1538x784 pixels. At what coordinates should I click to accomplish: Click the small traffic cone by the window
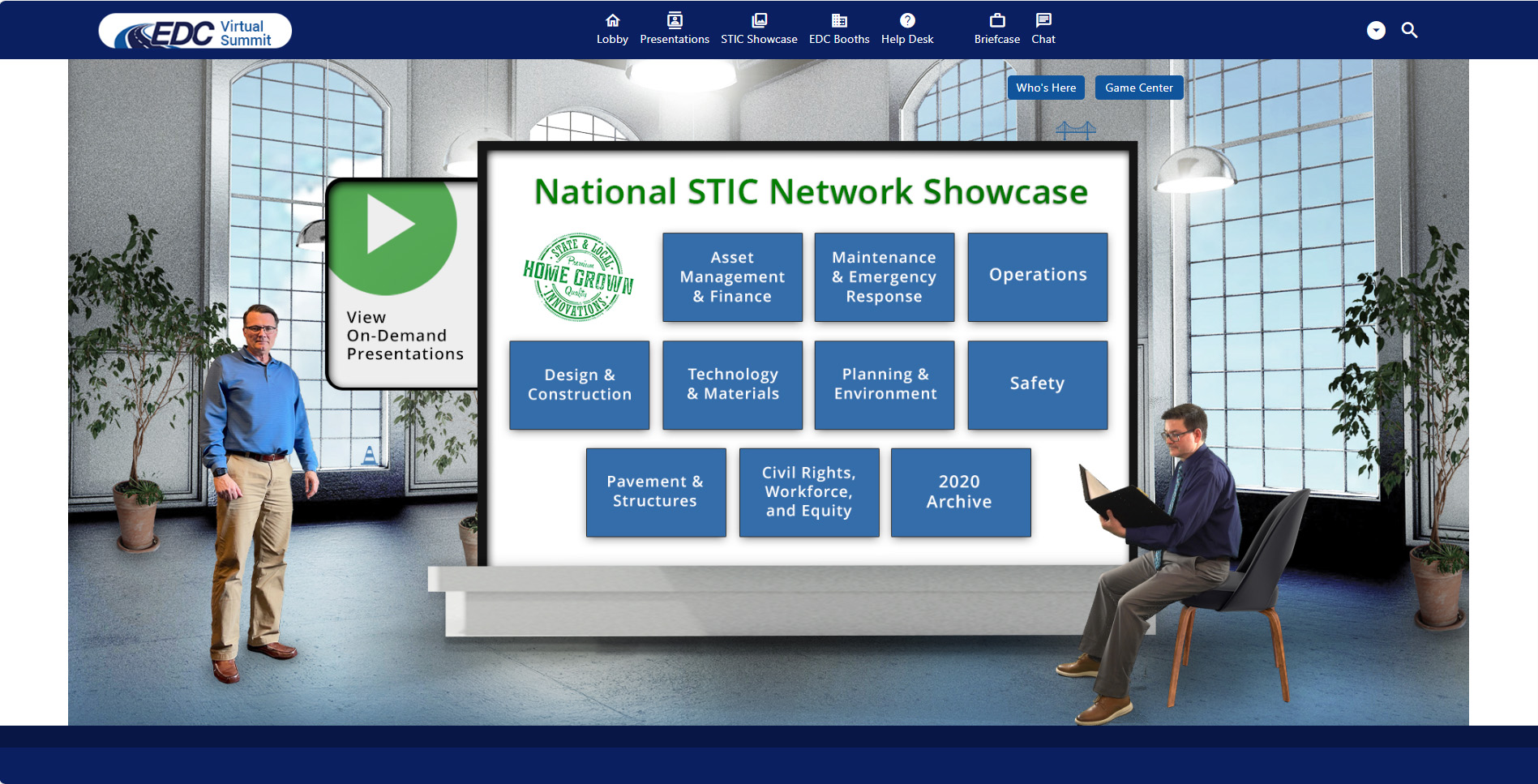pos(370,456)
